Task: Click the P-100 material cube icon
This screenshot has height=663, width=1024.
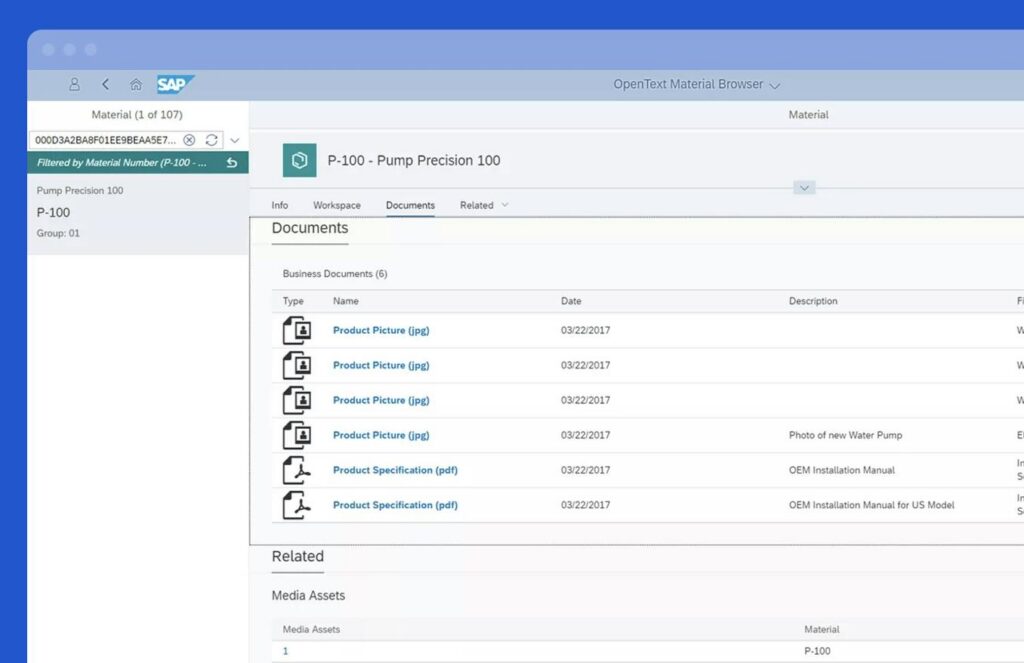Action: (x=299, y=160)
